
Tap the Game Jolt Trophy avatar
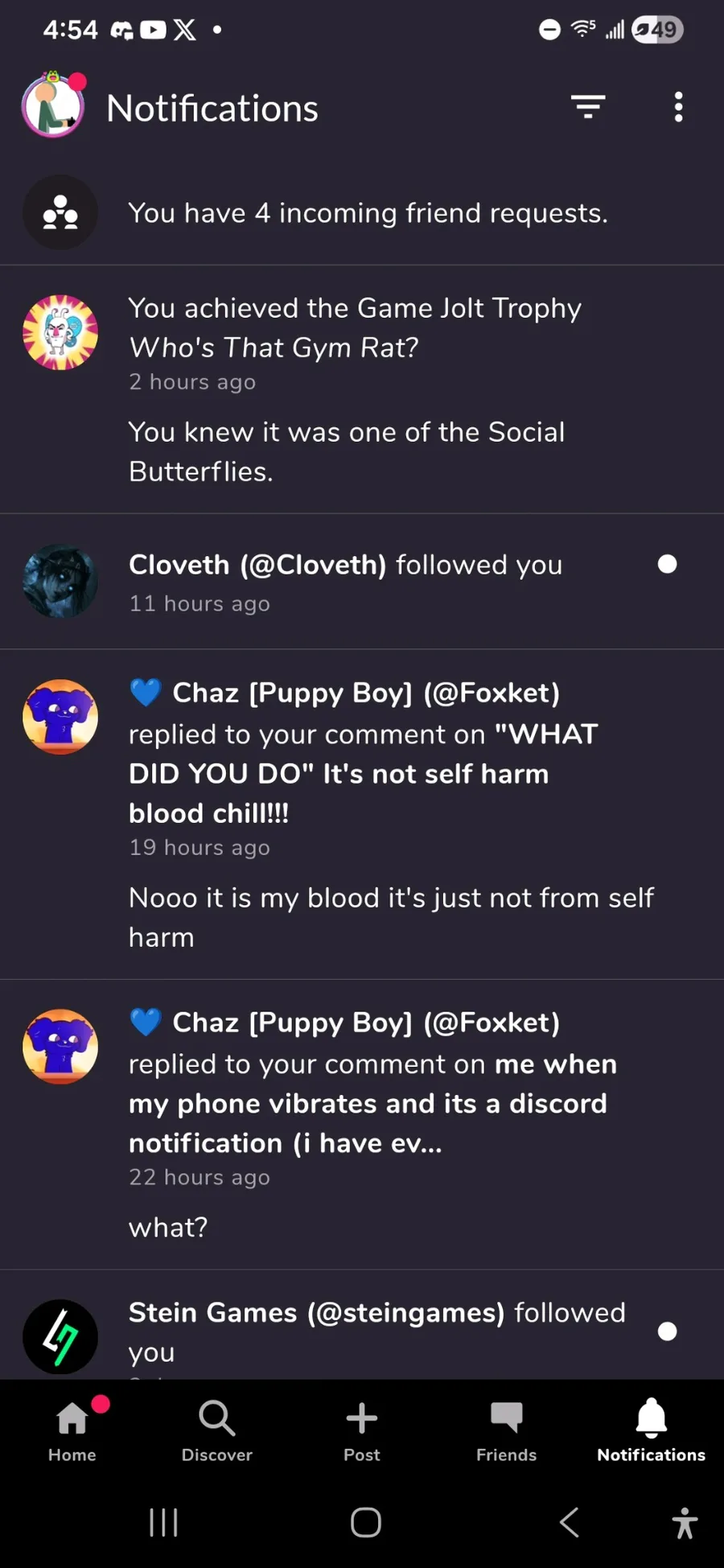pos(60,332)
